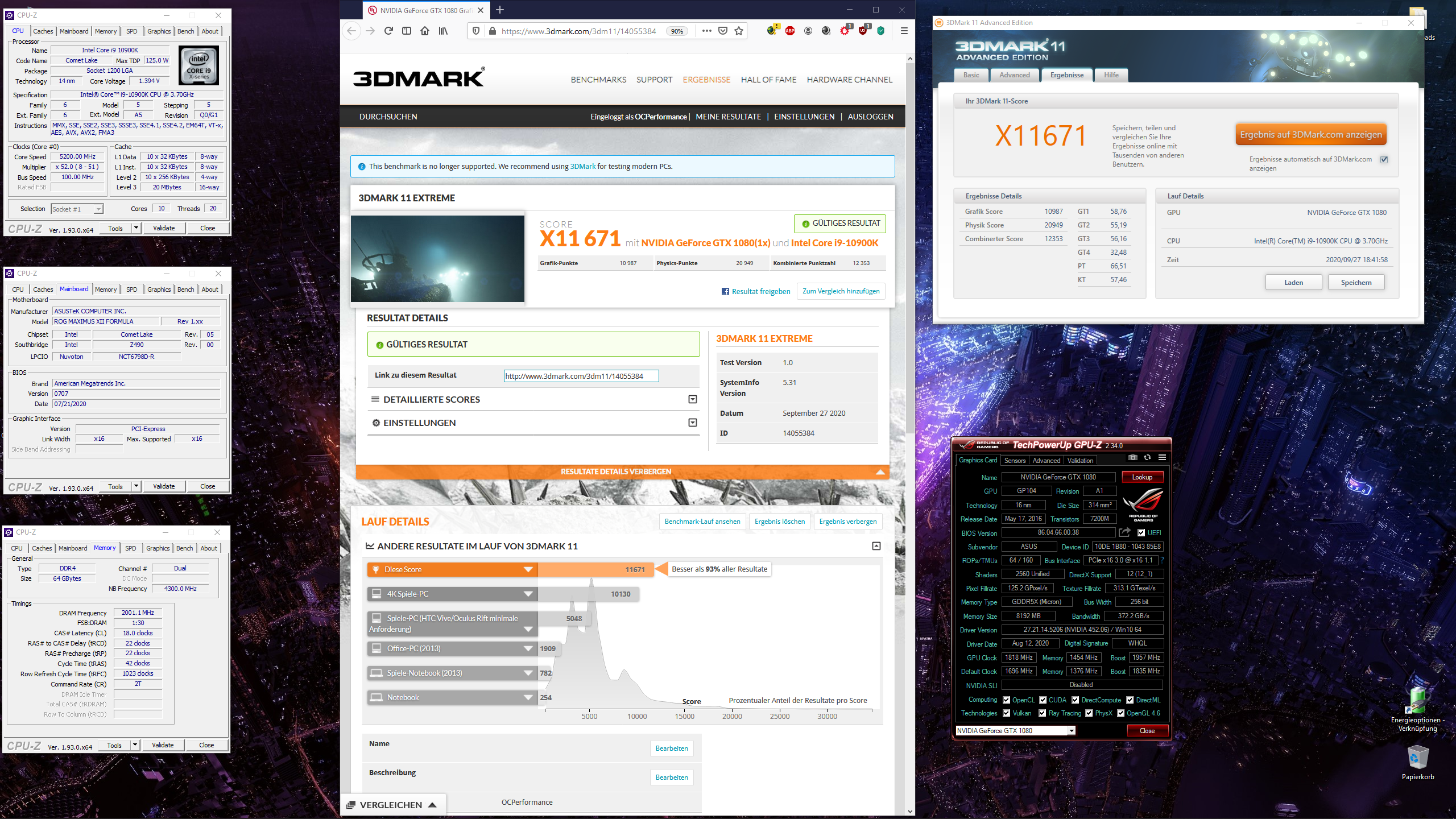The height and width of the screenshot is (819, 1456).
Task: Collapse RESULTATE DETAILS VERBERGEN bar
Action: [x=622, y=471]
